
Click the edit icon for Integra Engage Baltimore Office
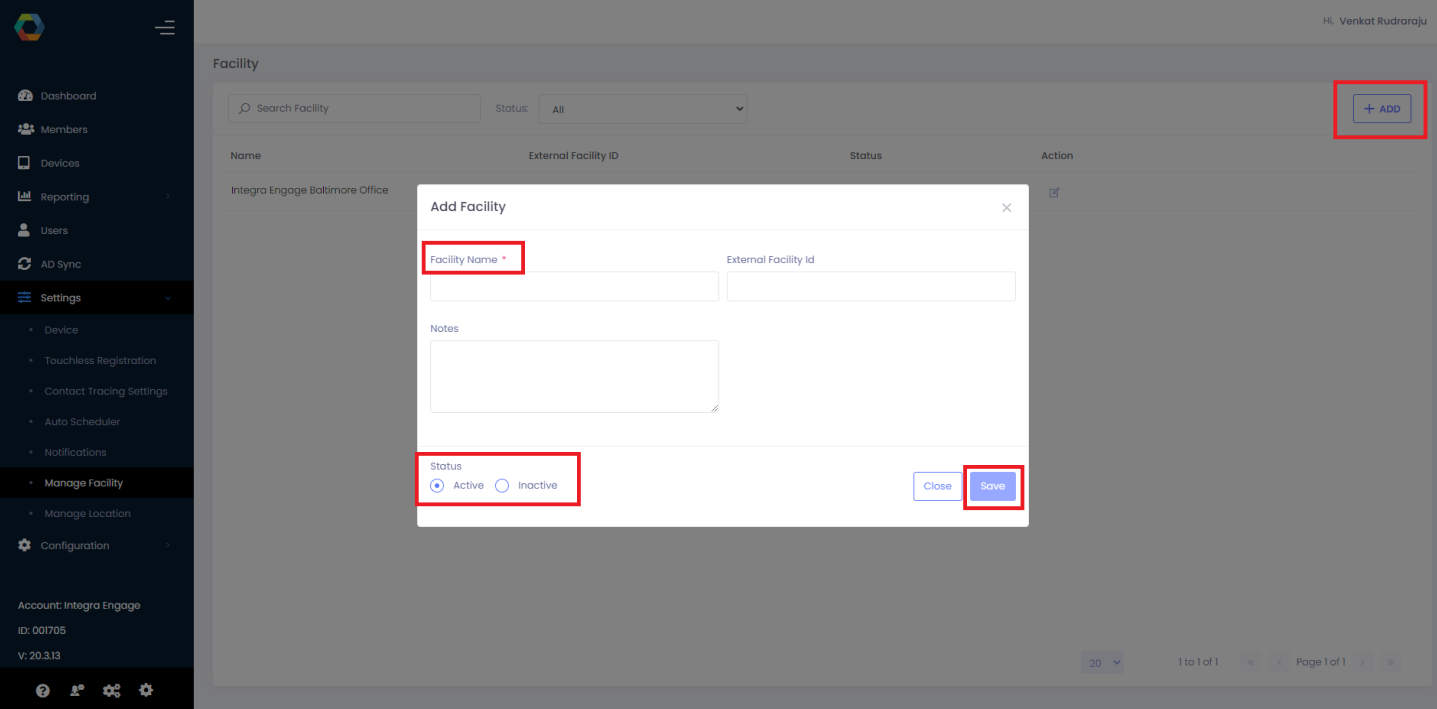pos(1054,190)
